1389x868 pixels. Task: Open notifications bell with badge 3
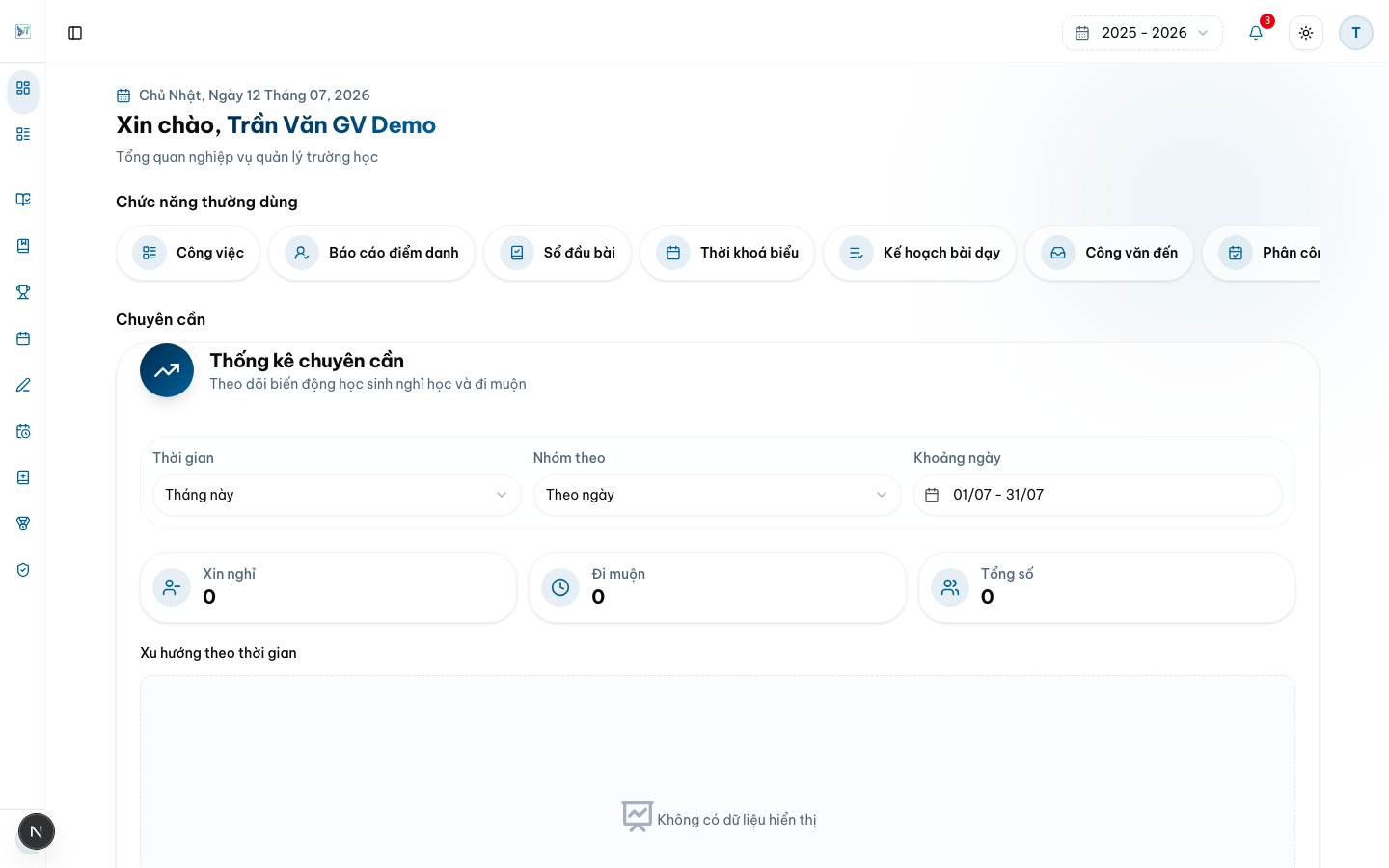coord(1256,33)
